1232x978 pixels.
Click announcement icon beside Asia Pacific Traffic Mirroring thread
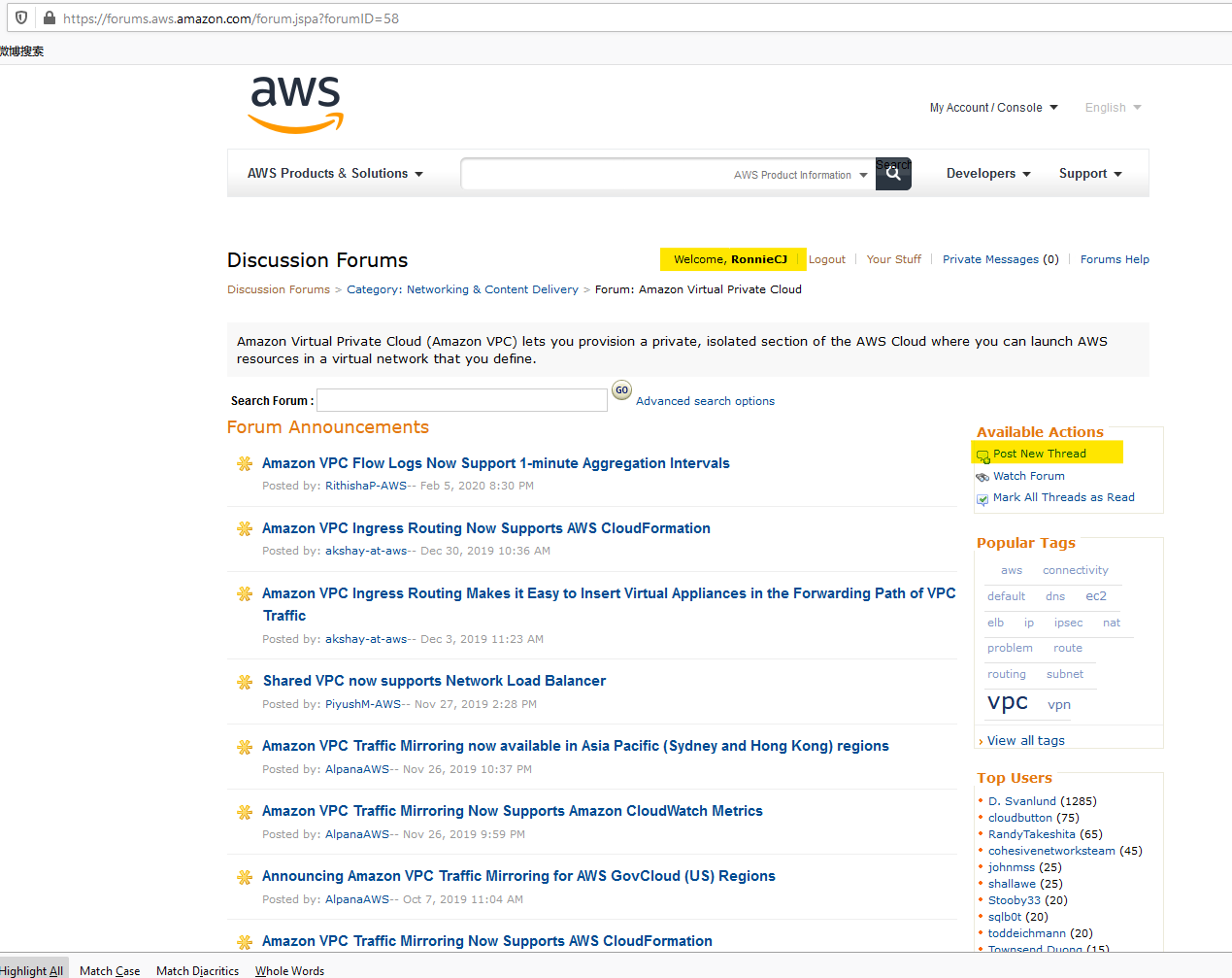point(245,747)
